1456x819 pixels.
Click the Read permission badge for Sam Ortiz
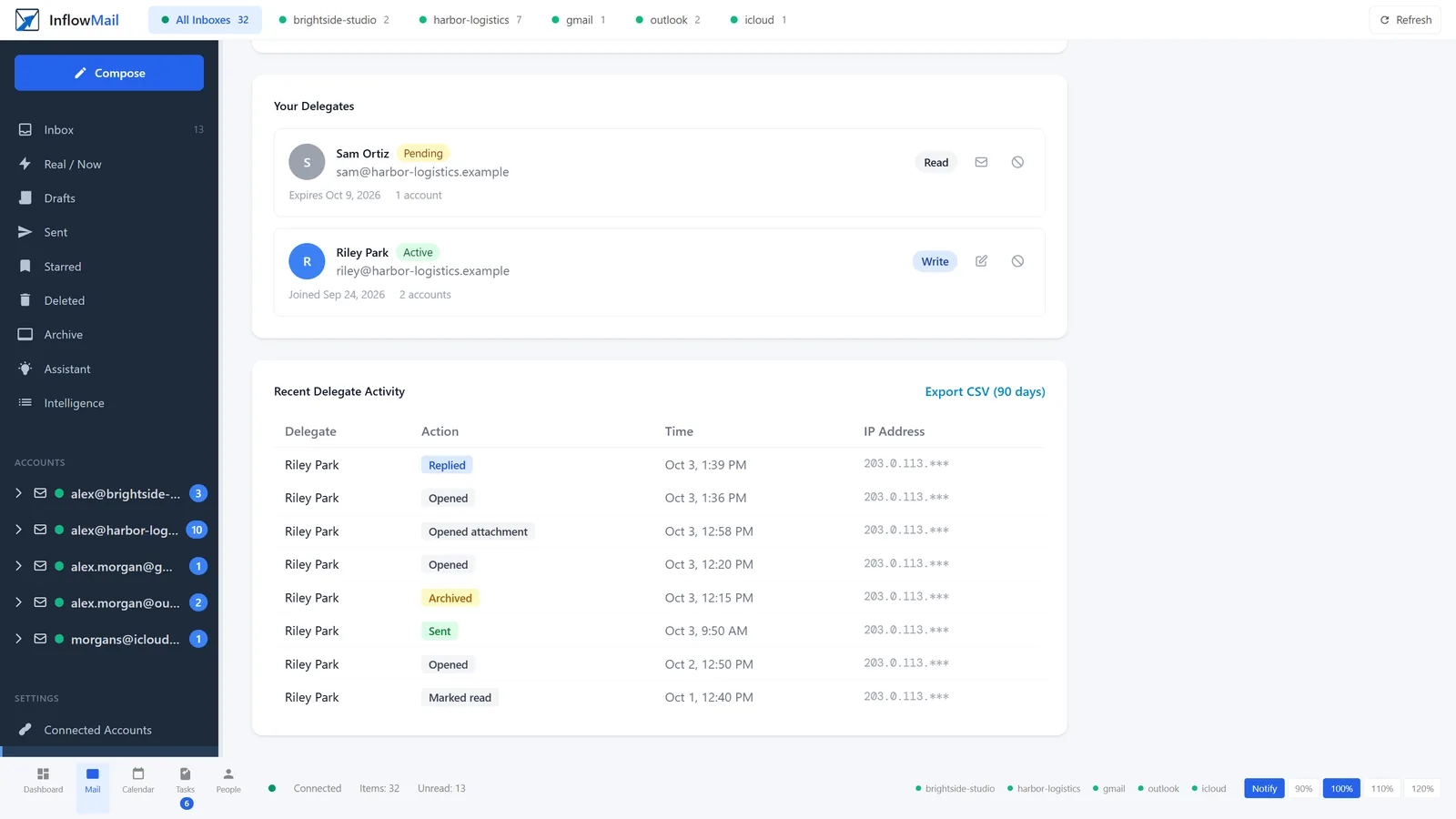935,162
